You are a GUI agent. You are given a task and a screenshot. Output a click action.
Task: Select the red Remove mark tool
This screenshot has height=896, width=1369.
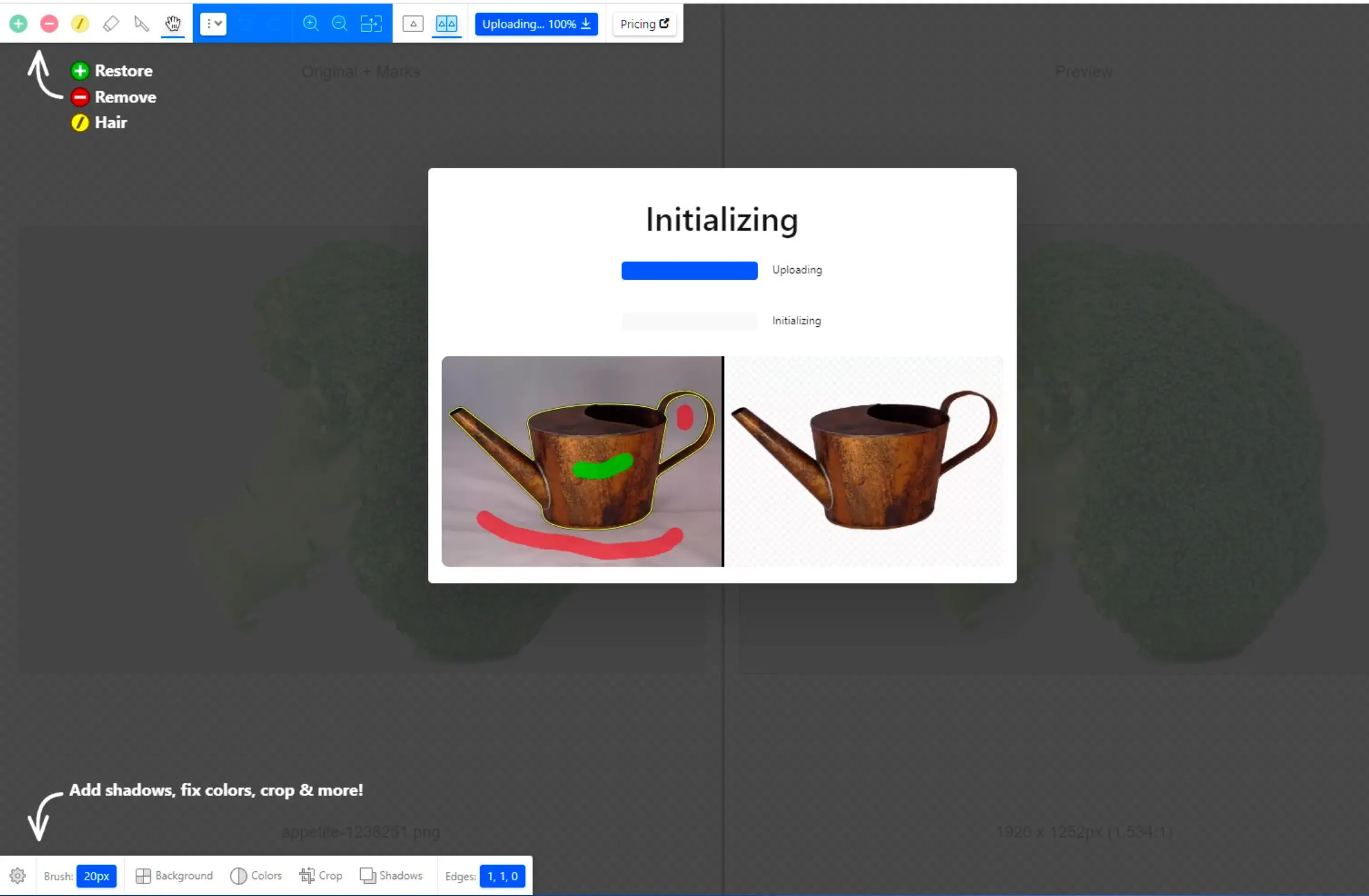pyautogui.click(x=49, y=24)
